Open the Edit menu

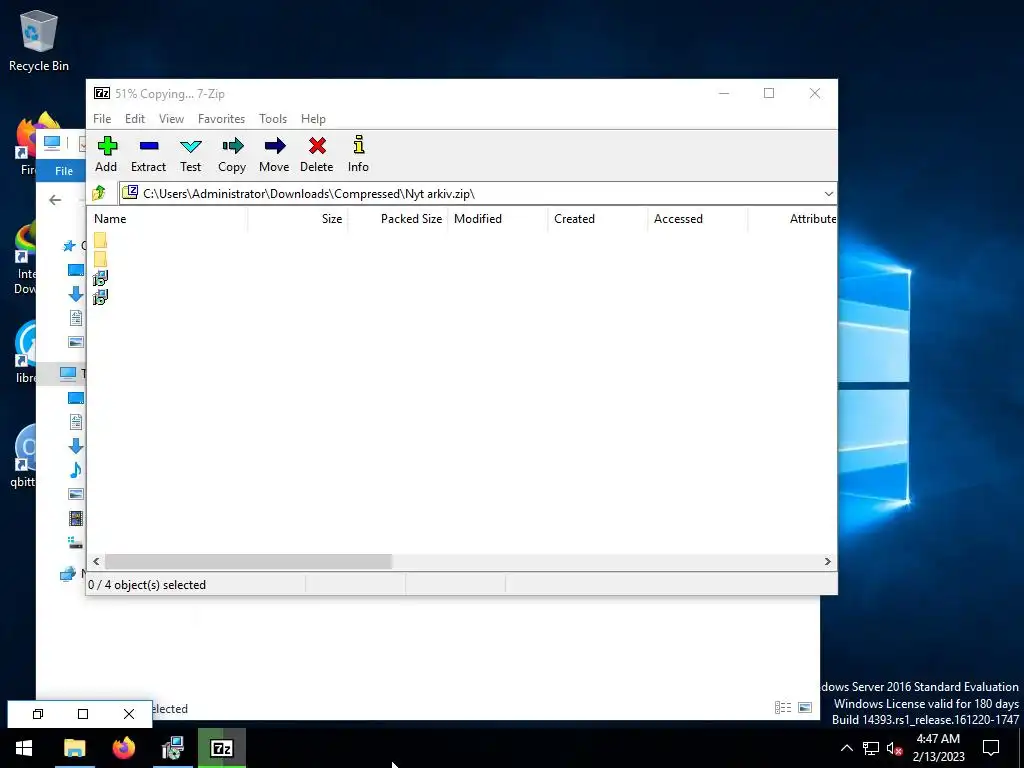135,119
